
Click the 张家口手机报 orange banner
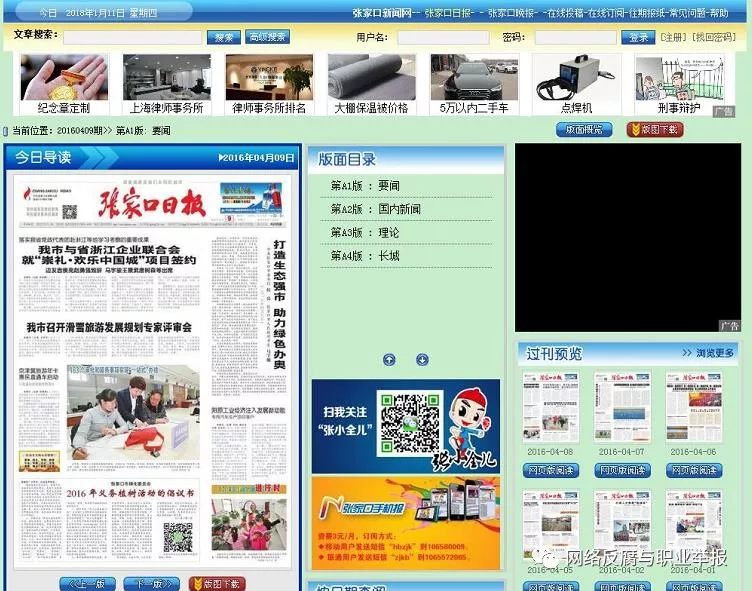coord(406,523)
